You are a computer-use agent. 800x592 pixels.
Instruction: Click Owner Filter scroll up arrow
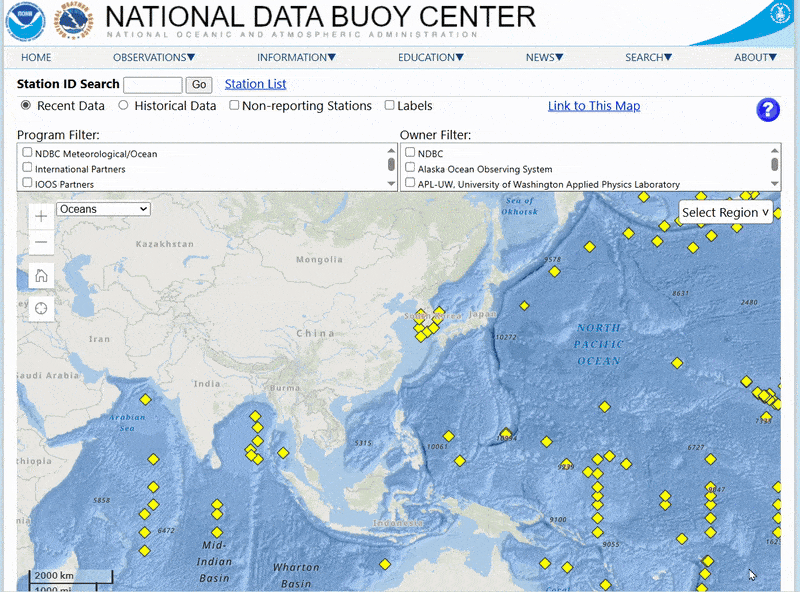coord(774,150)
